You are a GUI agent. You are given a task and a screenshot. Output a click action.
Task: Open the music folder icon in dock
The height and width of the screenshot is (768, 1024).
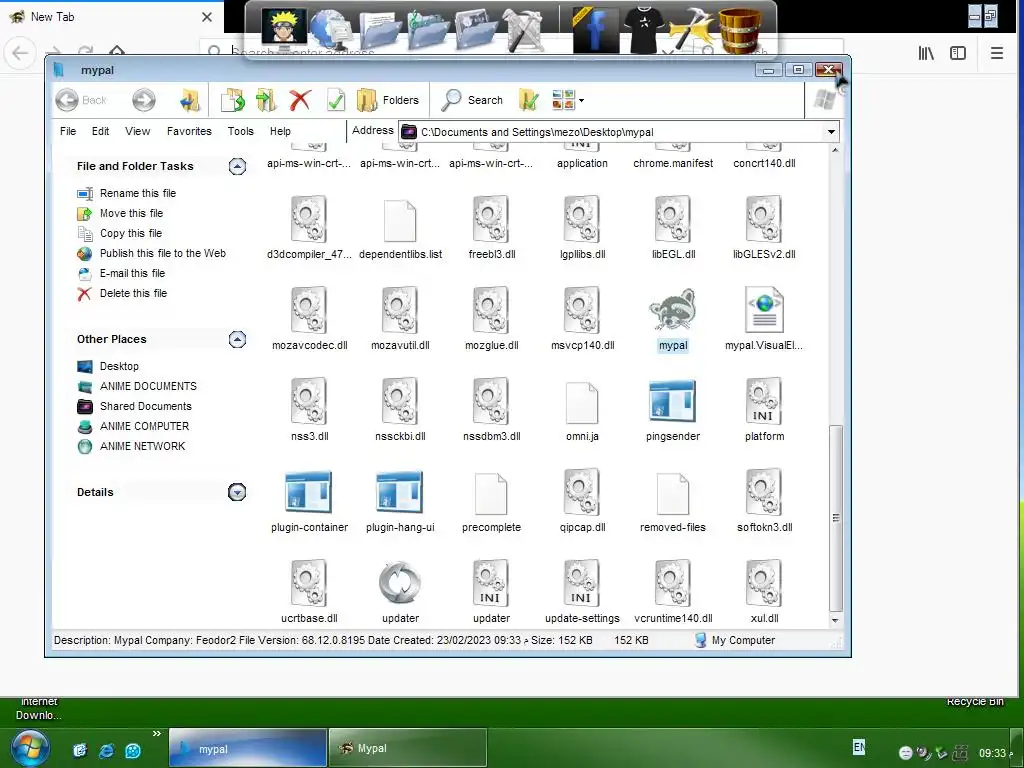tap(427, 31)
